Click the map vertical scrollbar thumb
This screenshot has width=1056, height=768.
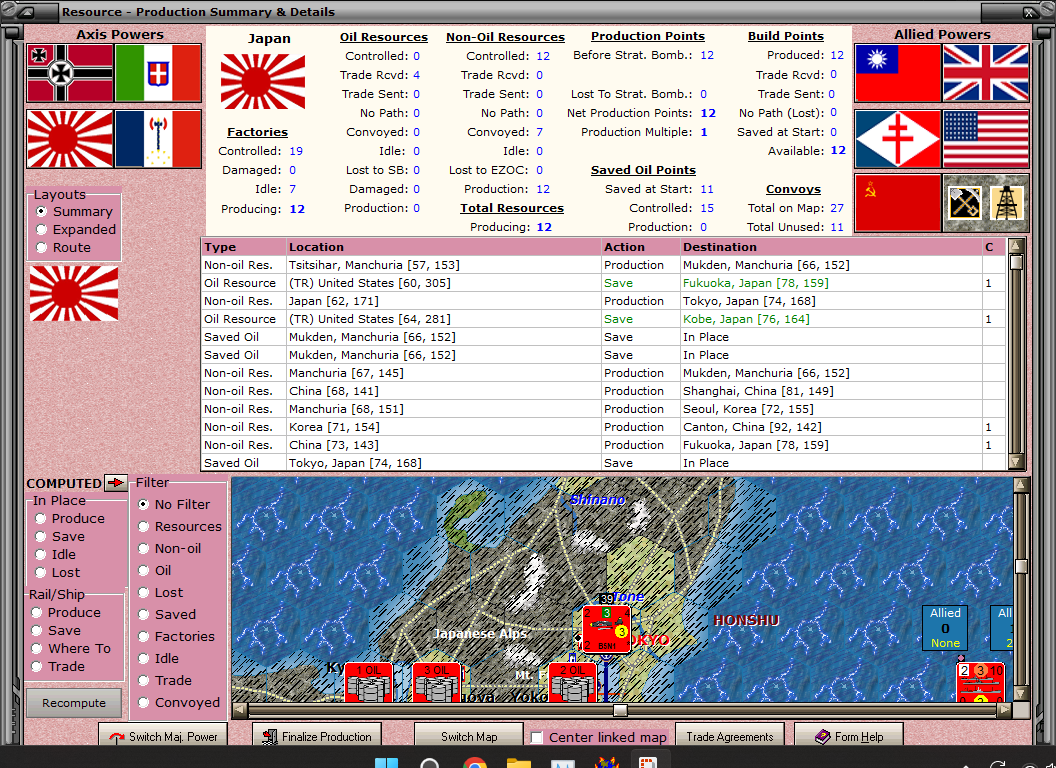coord(1021,567)
